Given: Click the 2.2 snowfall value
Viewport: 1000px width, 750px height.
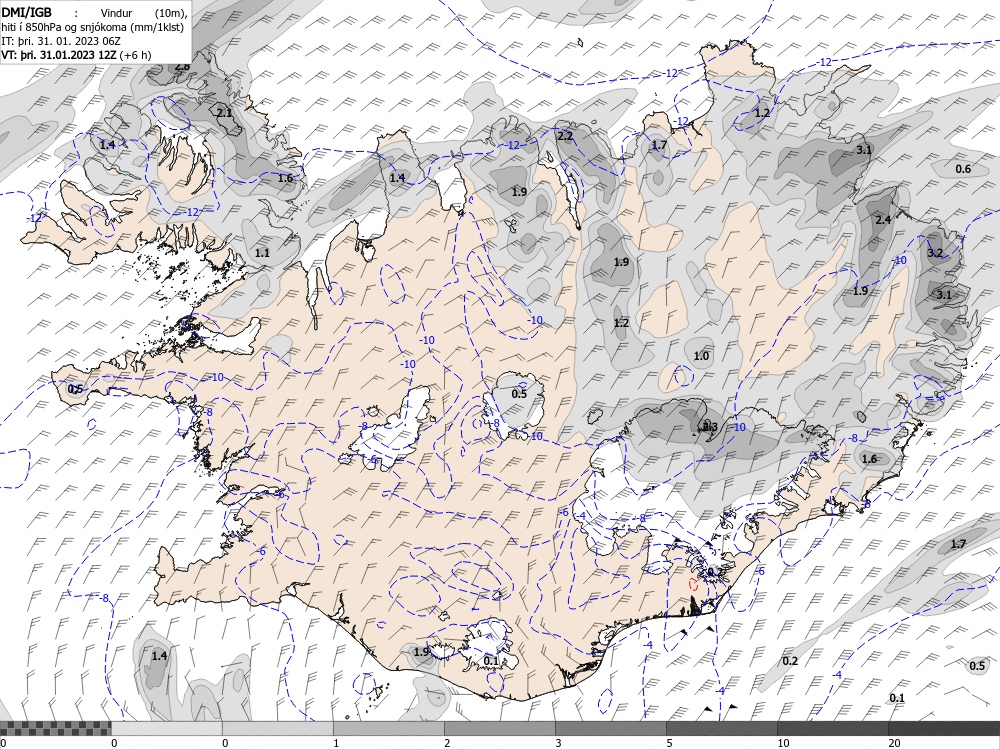Looking at the screenshot, I should pyautogui.click(x=565, y=136).
